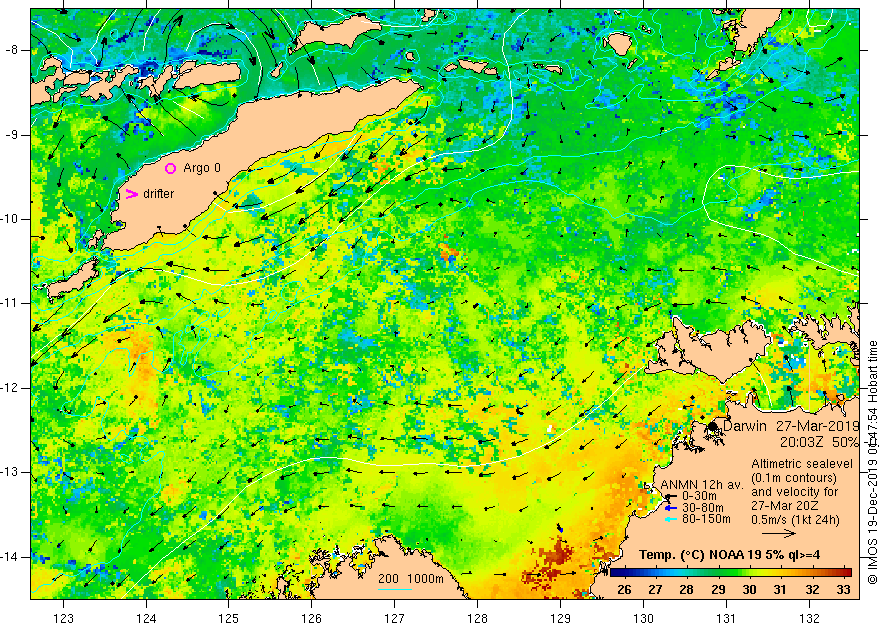Click the longitude axis label 125
880x630 pixels.
click(228, 619)
